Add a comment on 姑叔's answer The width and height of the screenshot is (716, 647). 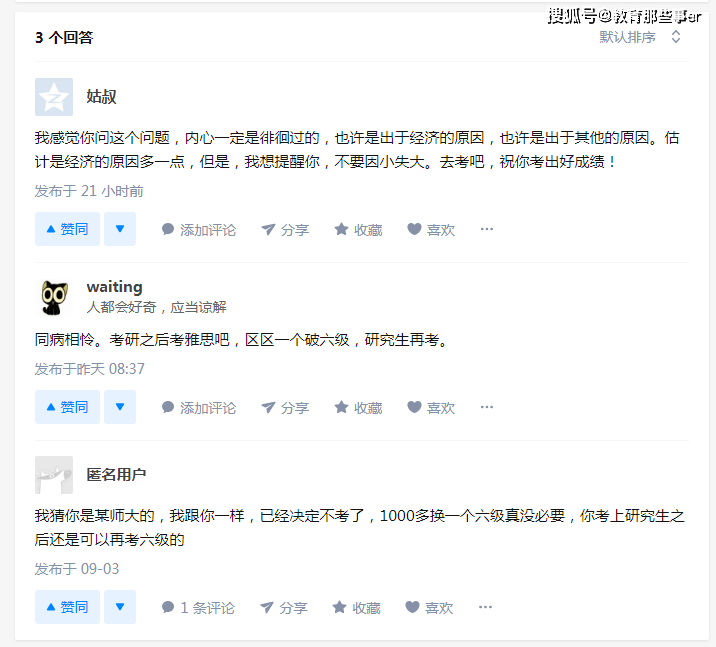199,230
